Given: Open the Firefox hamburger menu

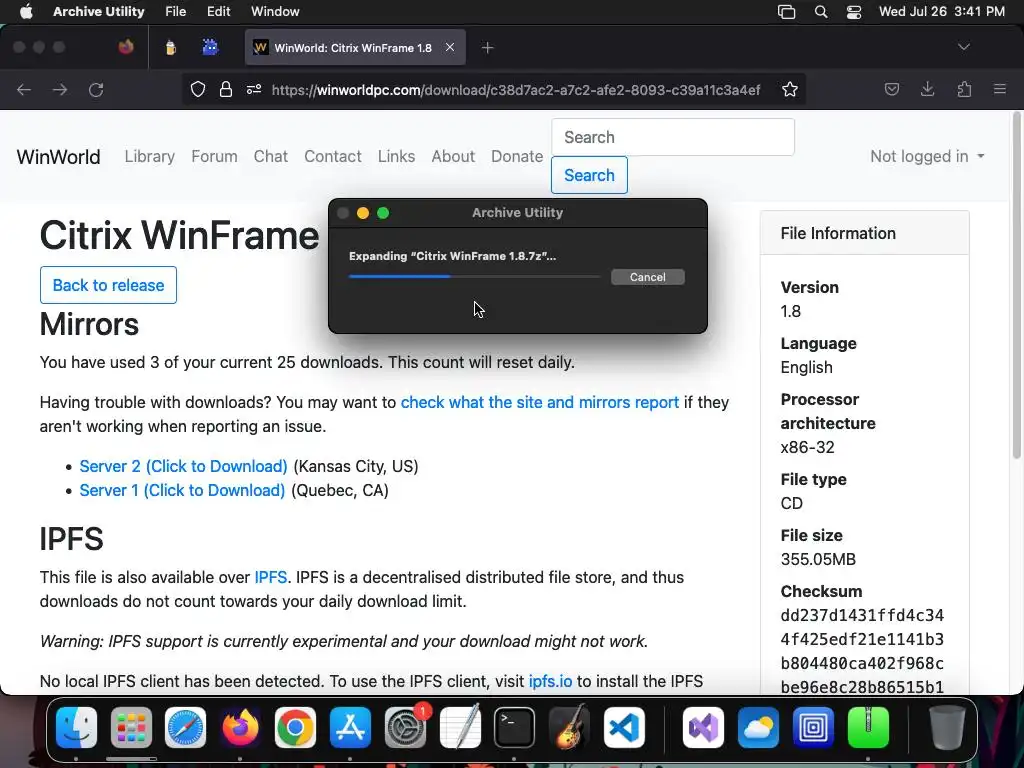Looking at the screenshot, I should point(1000,89).
